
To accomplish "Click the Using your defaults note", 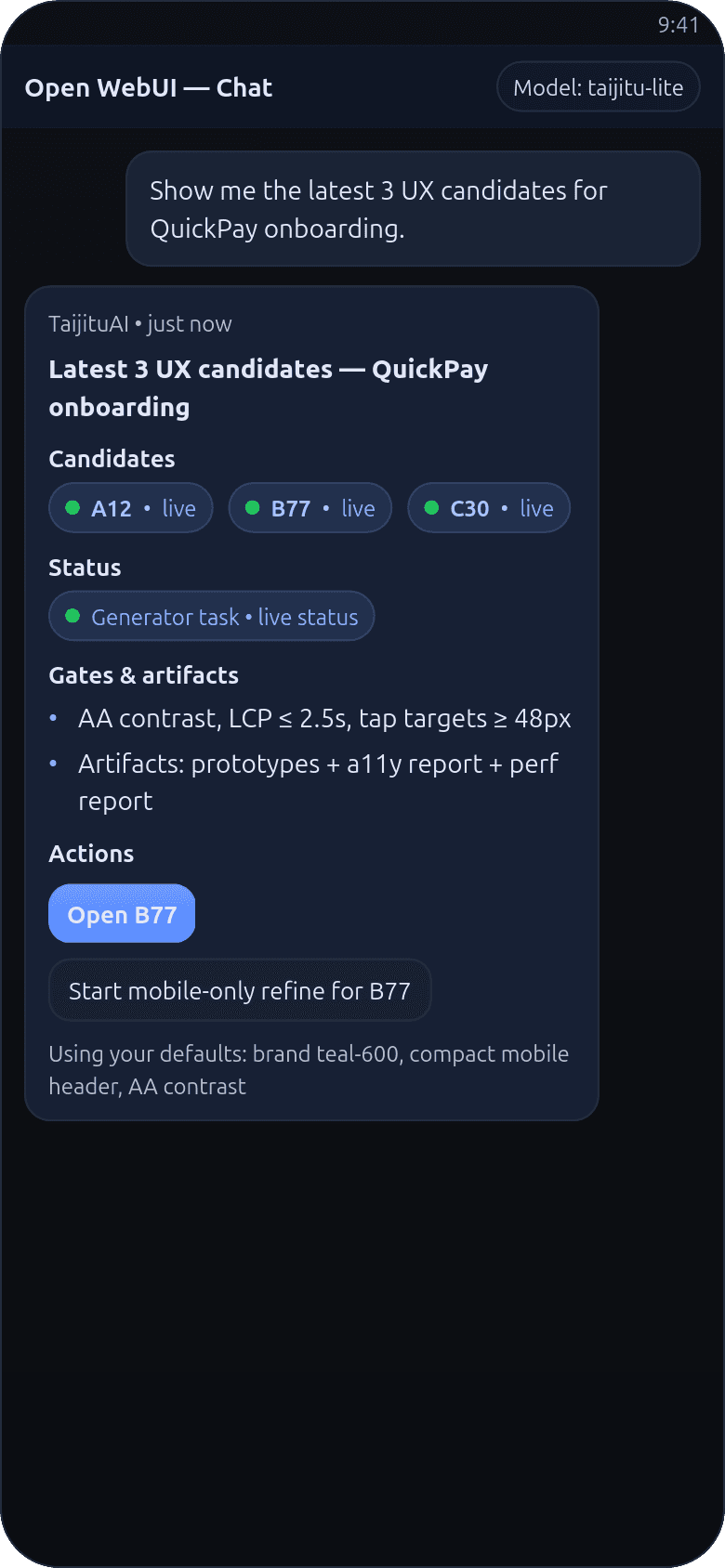I will pos(309,1070).
